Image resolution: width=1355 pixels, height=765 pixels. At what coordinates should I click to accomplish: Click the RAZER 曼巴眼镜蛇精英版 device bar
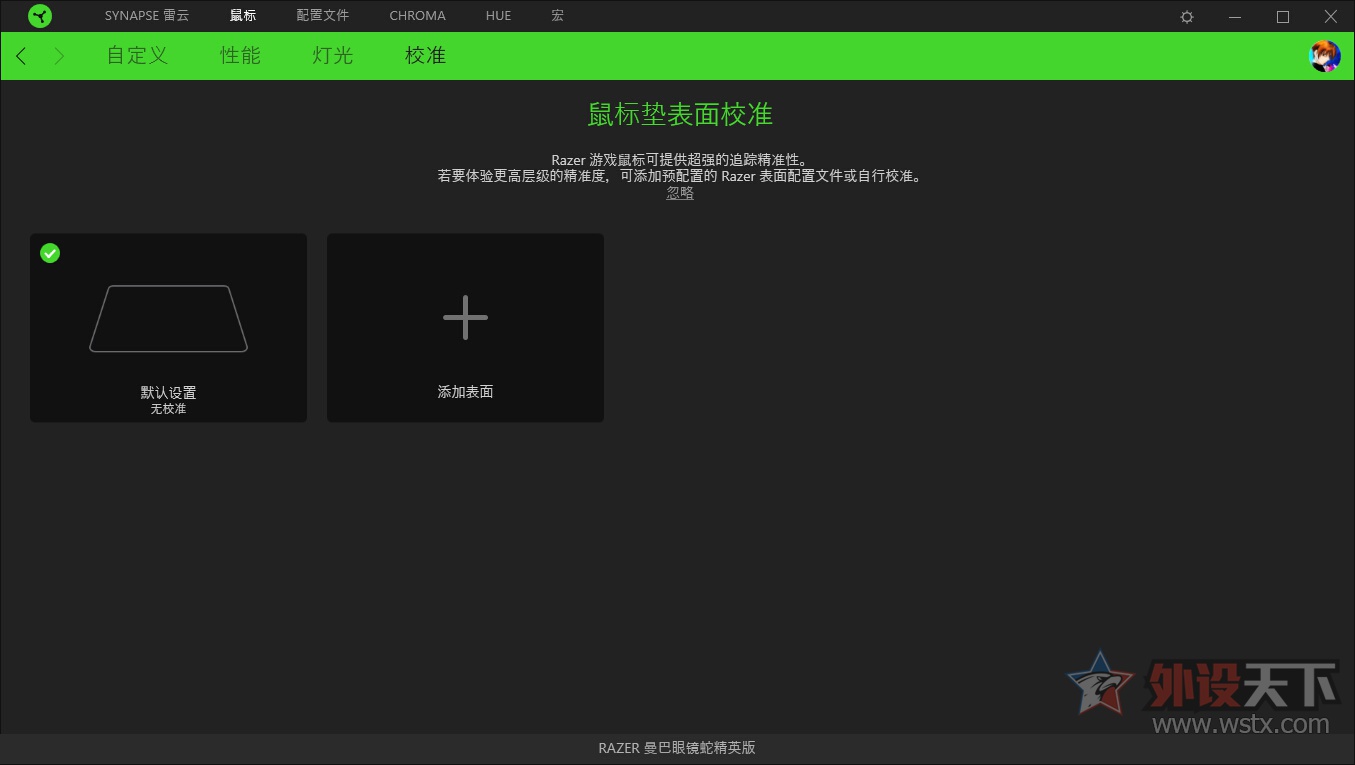point(677,748)
